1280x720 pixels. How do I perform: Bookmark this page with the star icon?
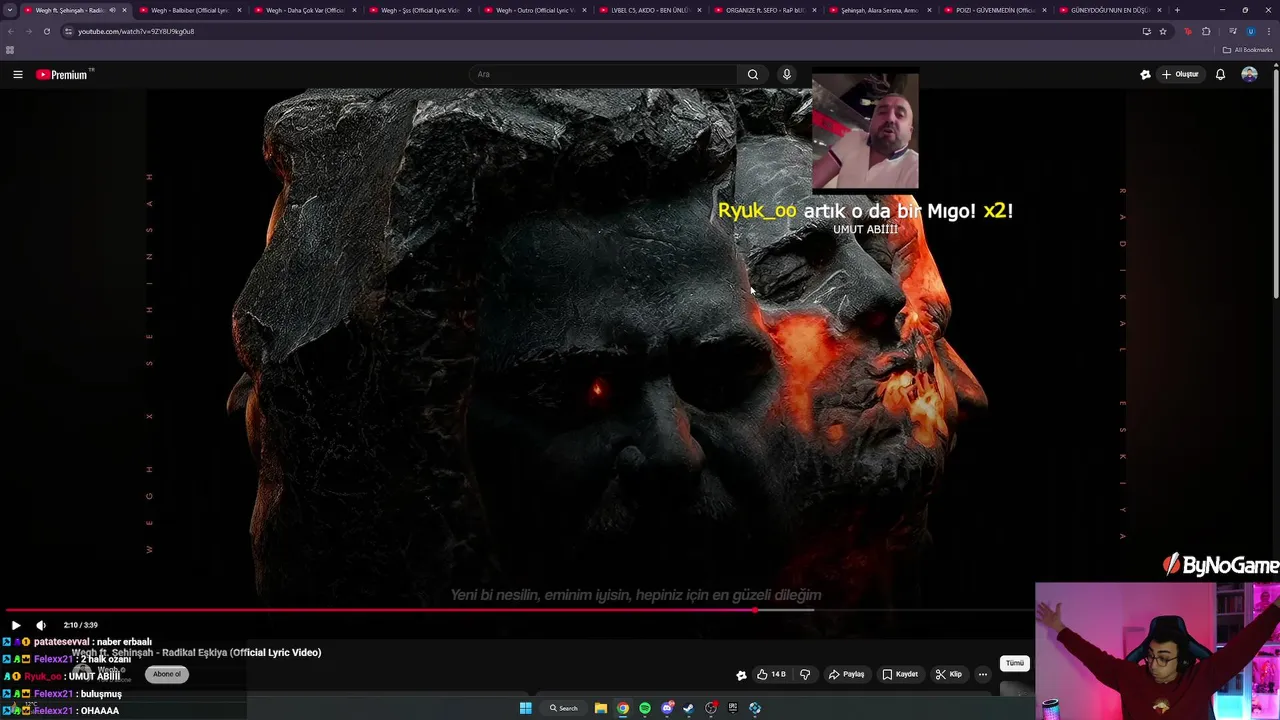point(1162,31)
